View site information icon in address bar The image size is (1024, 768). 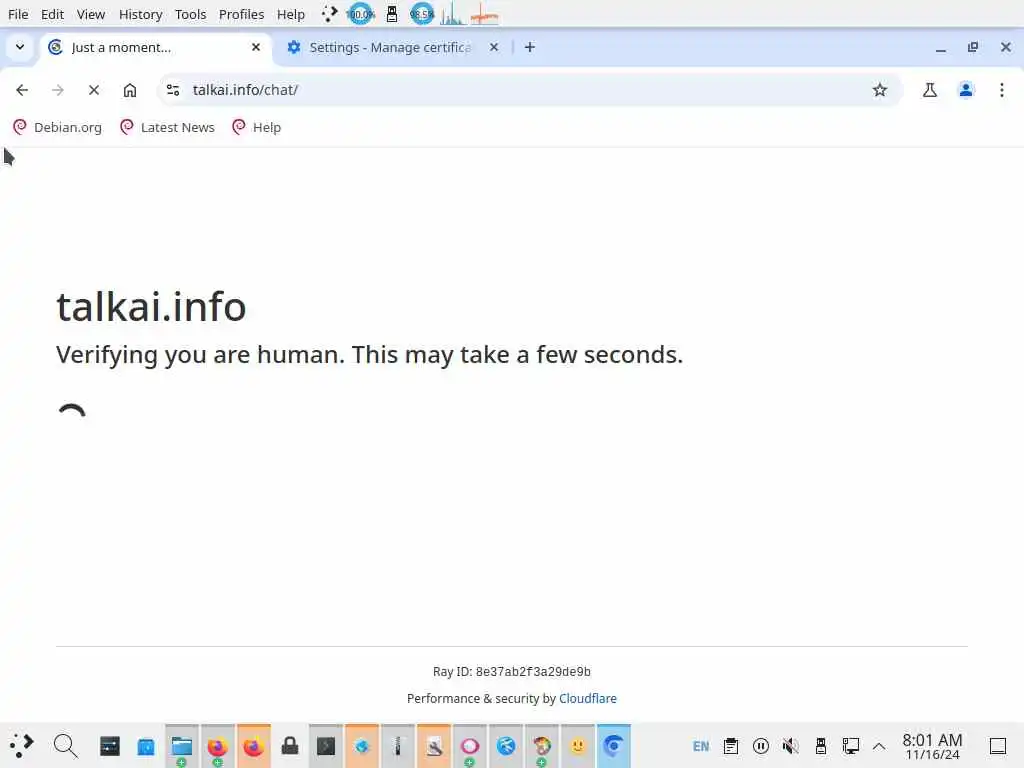click(173, 90)
